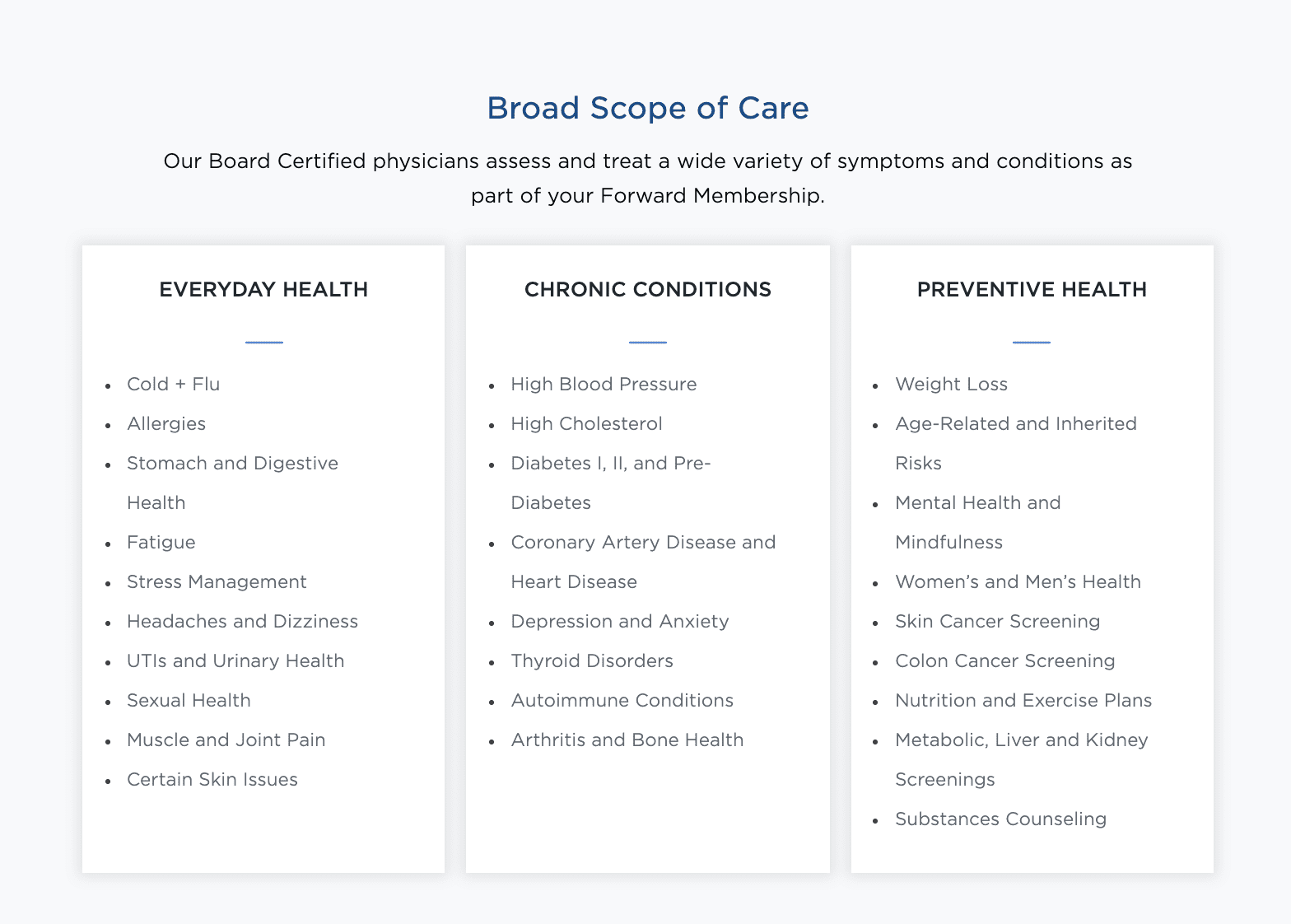Select Colon Cancer Screening item
This screenshot has width=1291, height=924.
(x=1005, y=661)
